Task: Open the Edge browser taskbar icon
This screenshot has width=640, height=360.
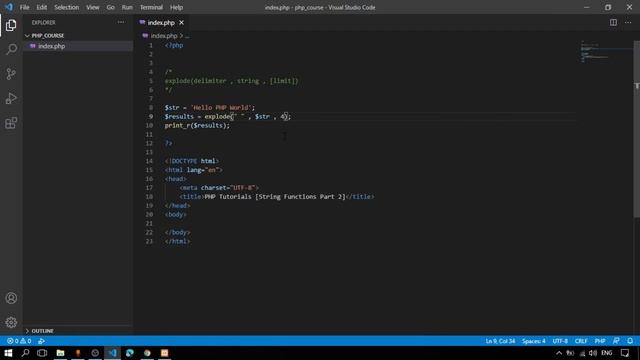Action: click(130, 353)
